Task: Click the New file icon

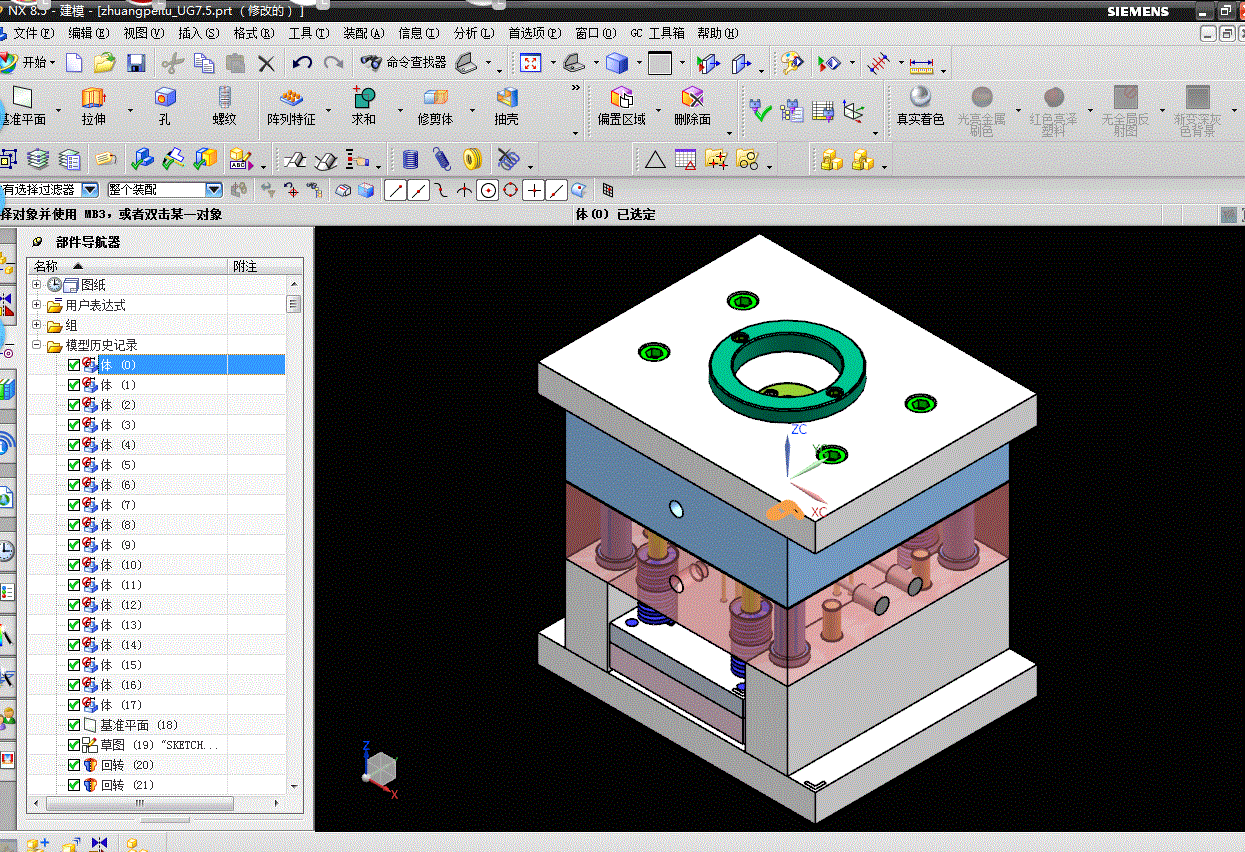Action: click(74, 63)
